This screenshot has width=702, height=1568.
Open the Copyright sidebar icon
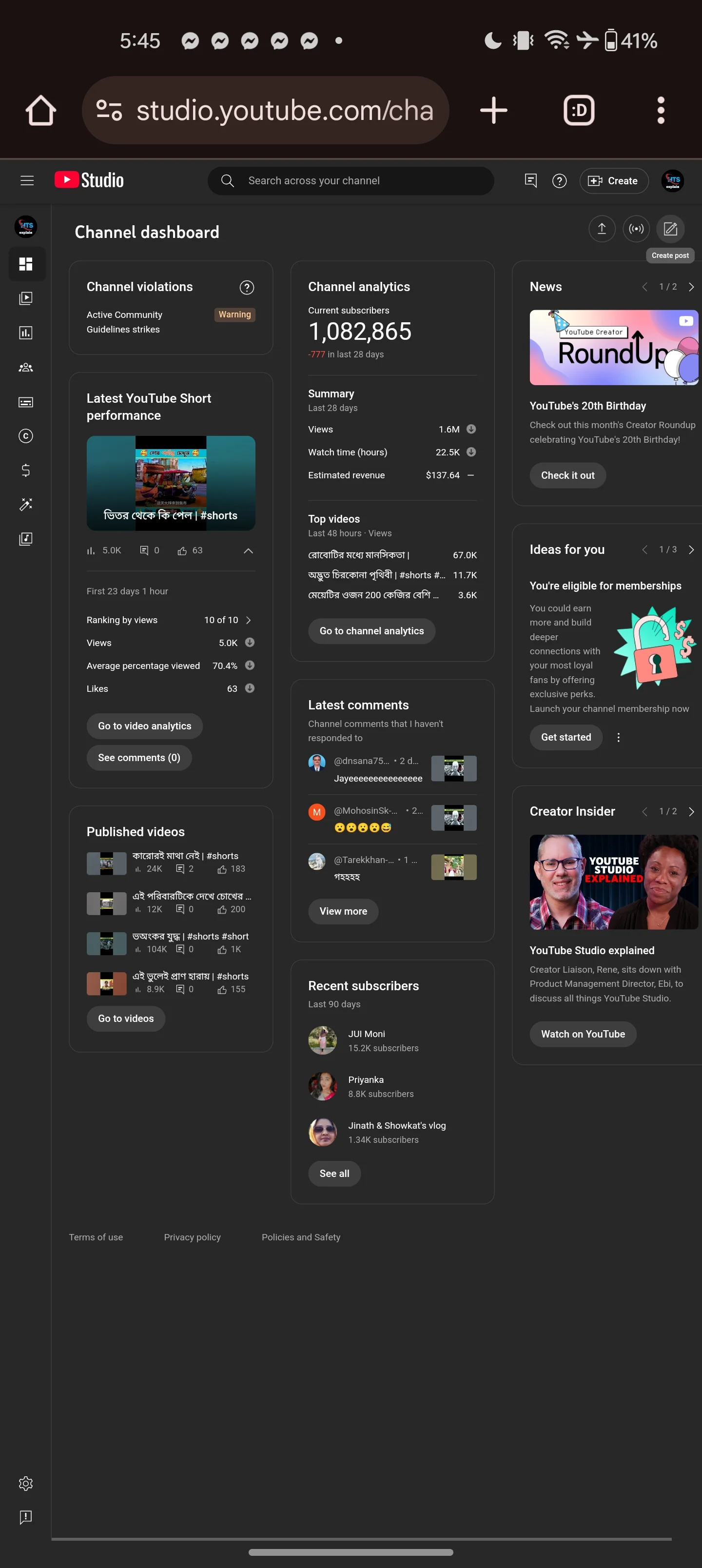(x=25, y=436)
